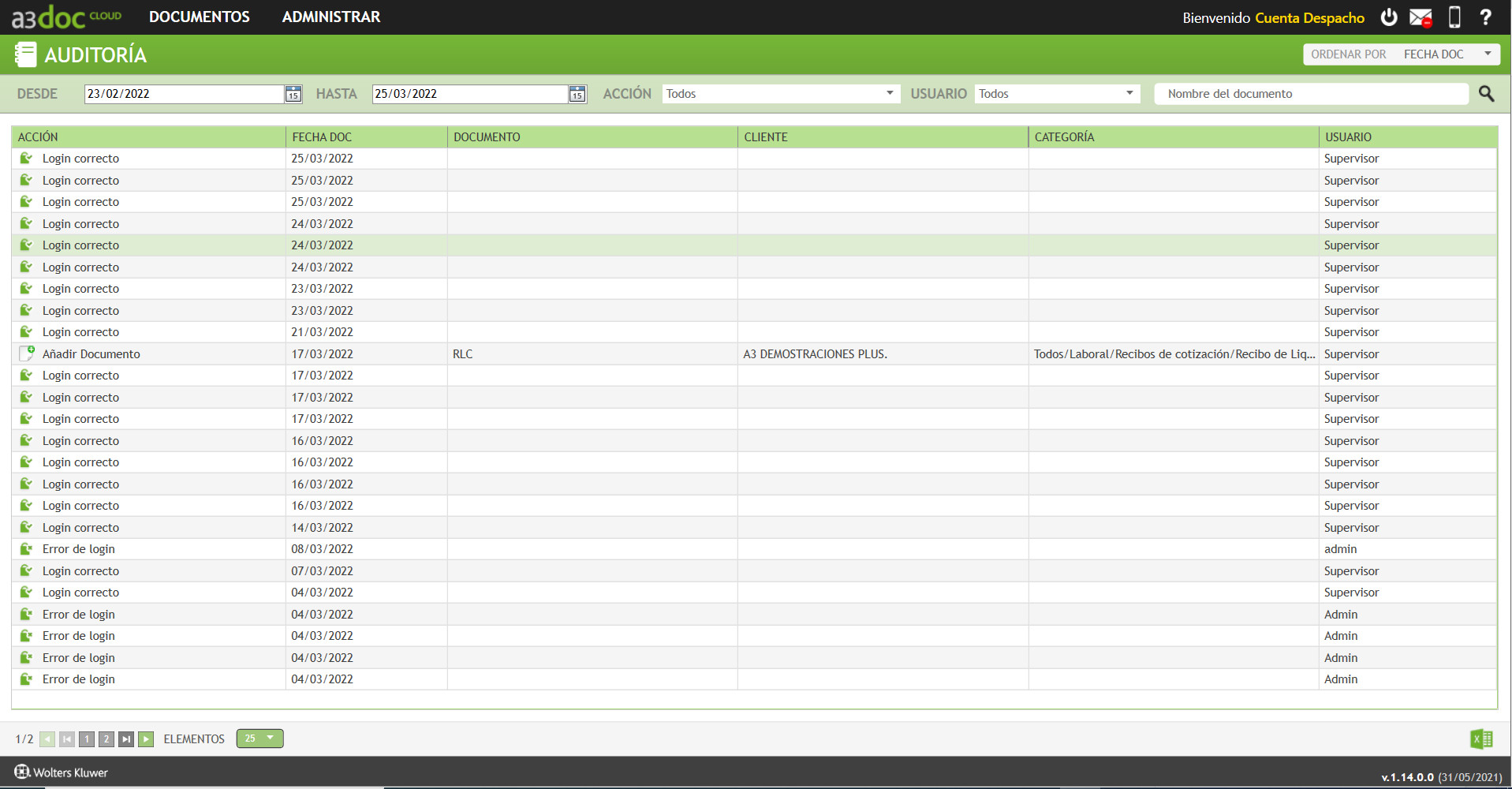This screenshot has height=789, width=1512.
Task: Open the elements per page dropdown
Action: (259, 739)
